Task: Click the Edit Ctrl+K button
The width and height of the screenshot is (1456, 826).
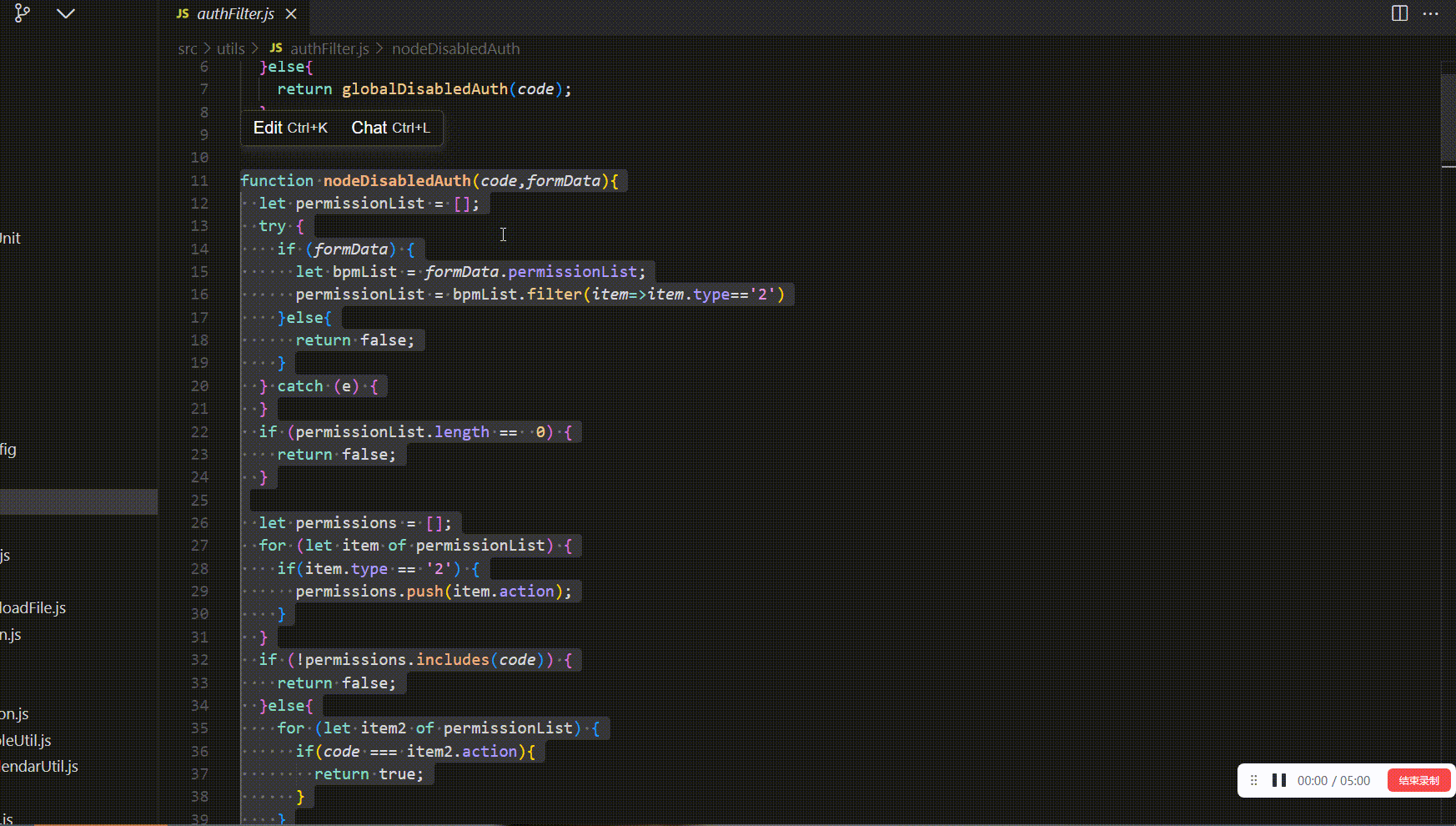Action: pos(290,128)
